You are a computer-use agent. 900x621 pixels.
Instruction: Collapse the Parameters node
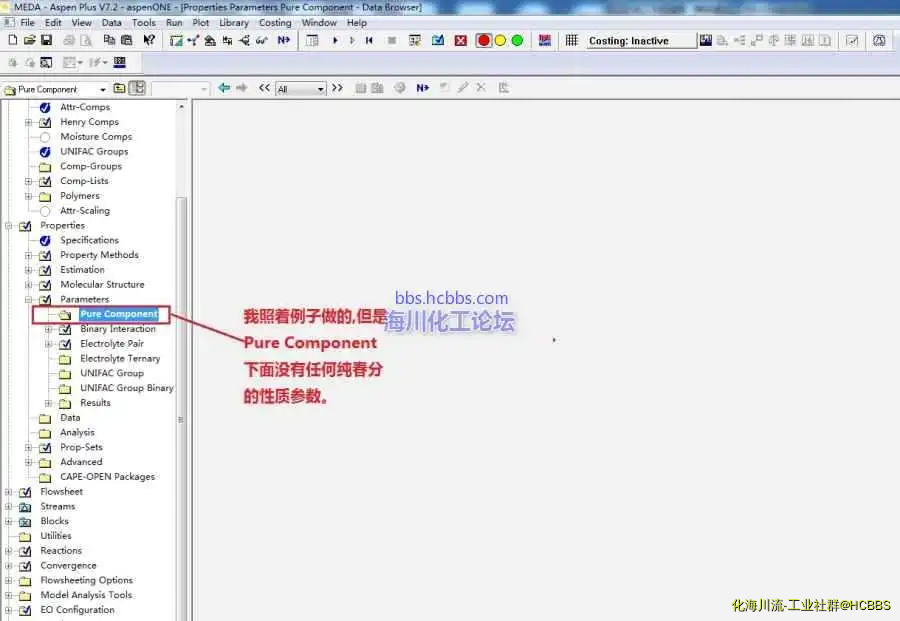(x=28, y=300)
